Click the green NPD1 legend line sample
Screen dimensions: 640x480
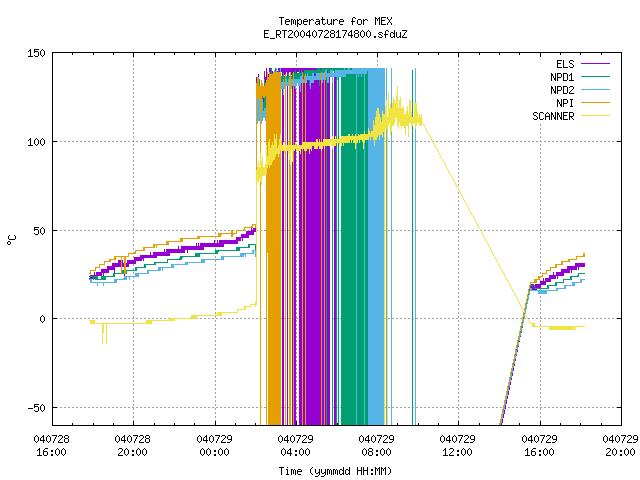595,77
